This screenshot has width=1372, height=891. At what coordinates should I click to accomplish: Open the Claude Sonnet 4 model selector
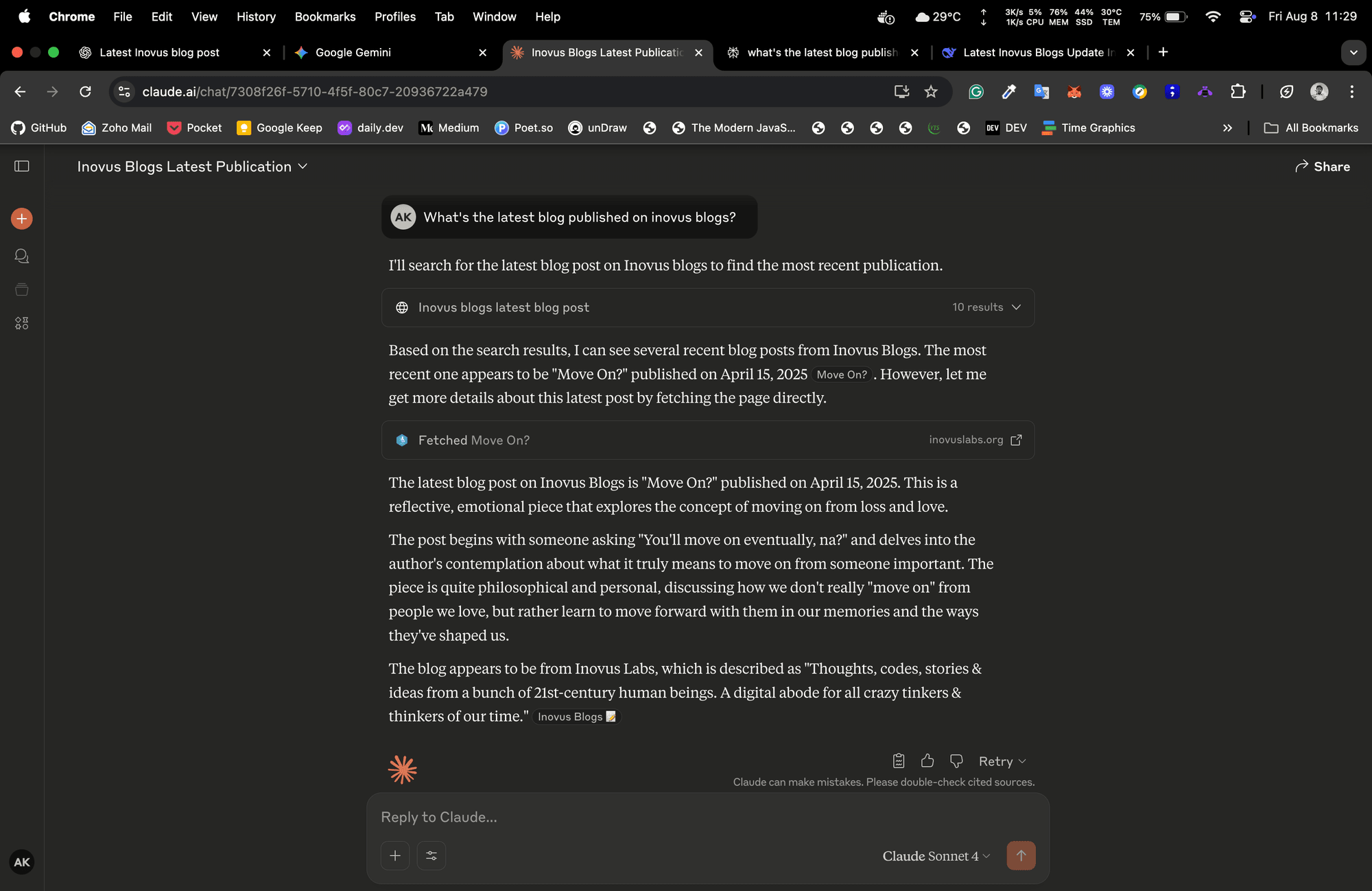[x=936, y=856]
